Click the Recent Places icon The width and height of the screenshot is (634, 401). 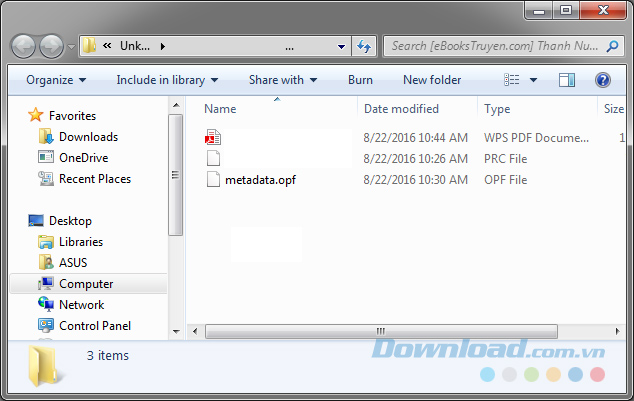pyautogui.click(x=46, y=178)
